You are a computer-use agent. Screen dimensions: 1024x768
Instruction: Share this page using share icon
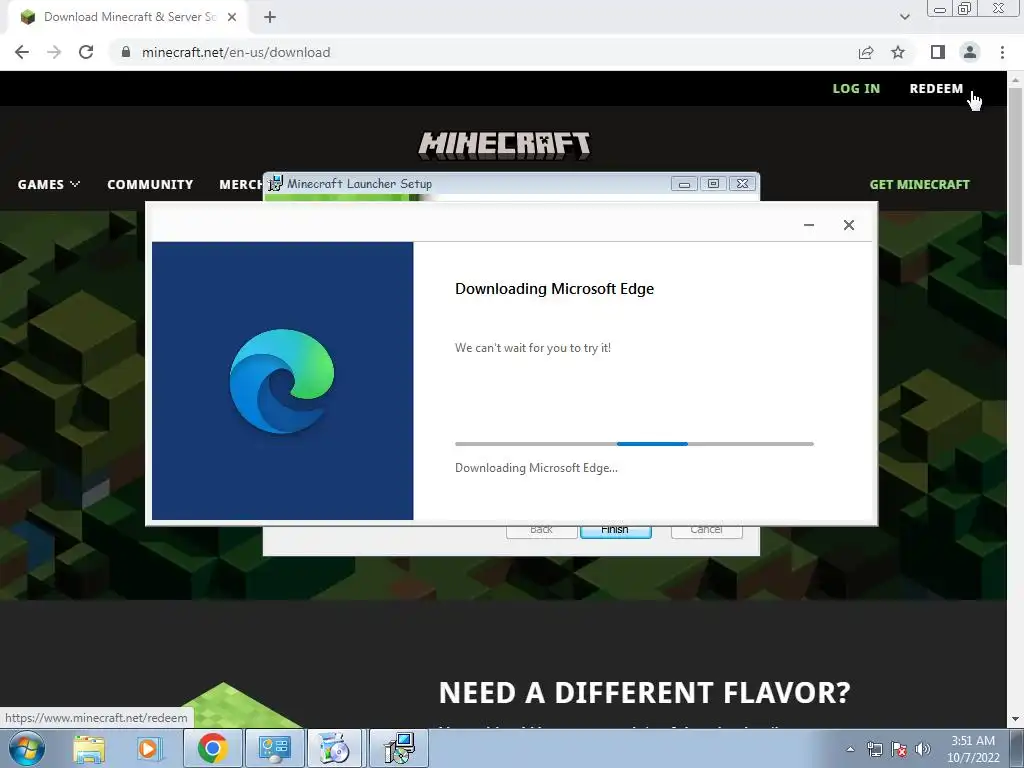(x=866, y=52)
